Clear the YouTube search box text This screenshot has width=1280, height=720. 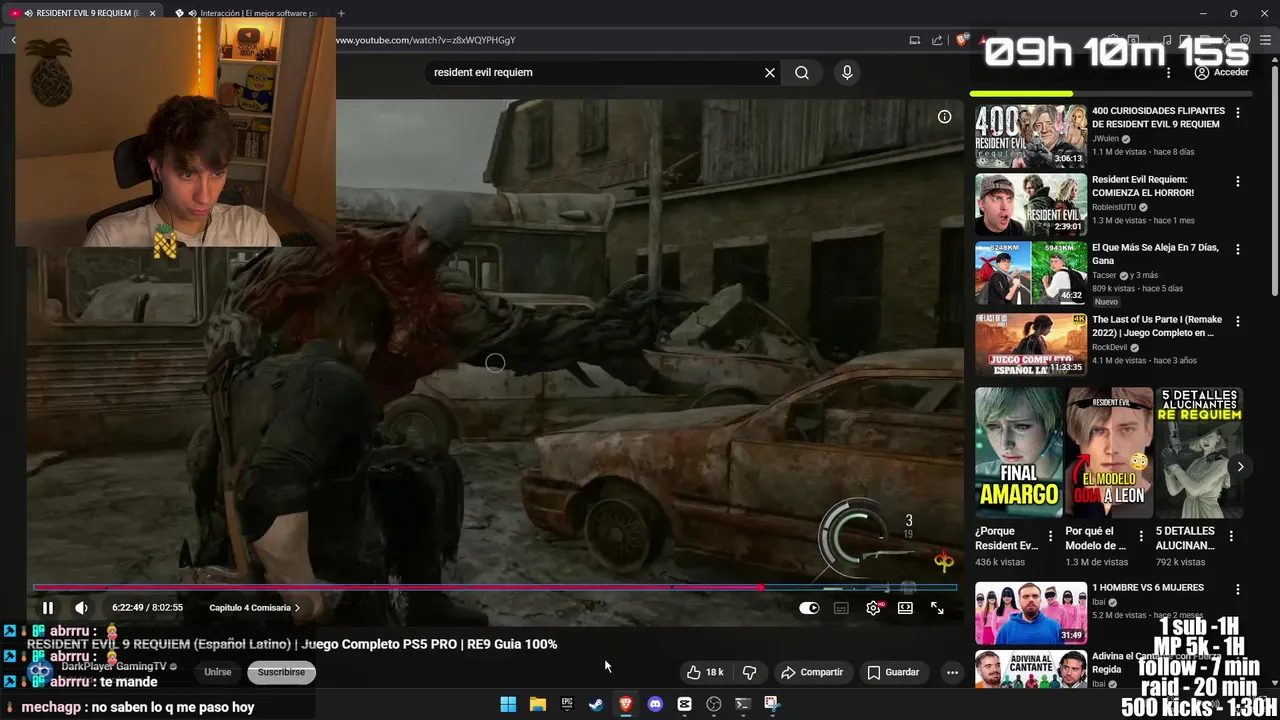click(770, 72)
